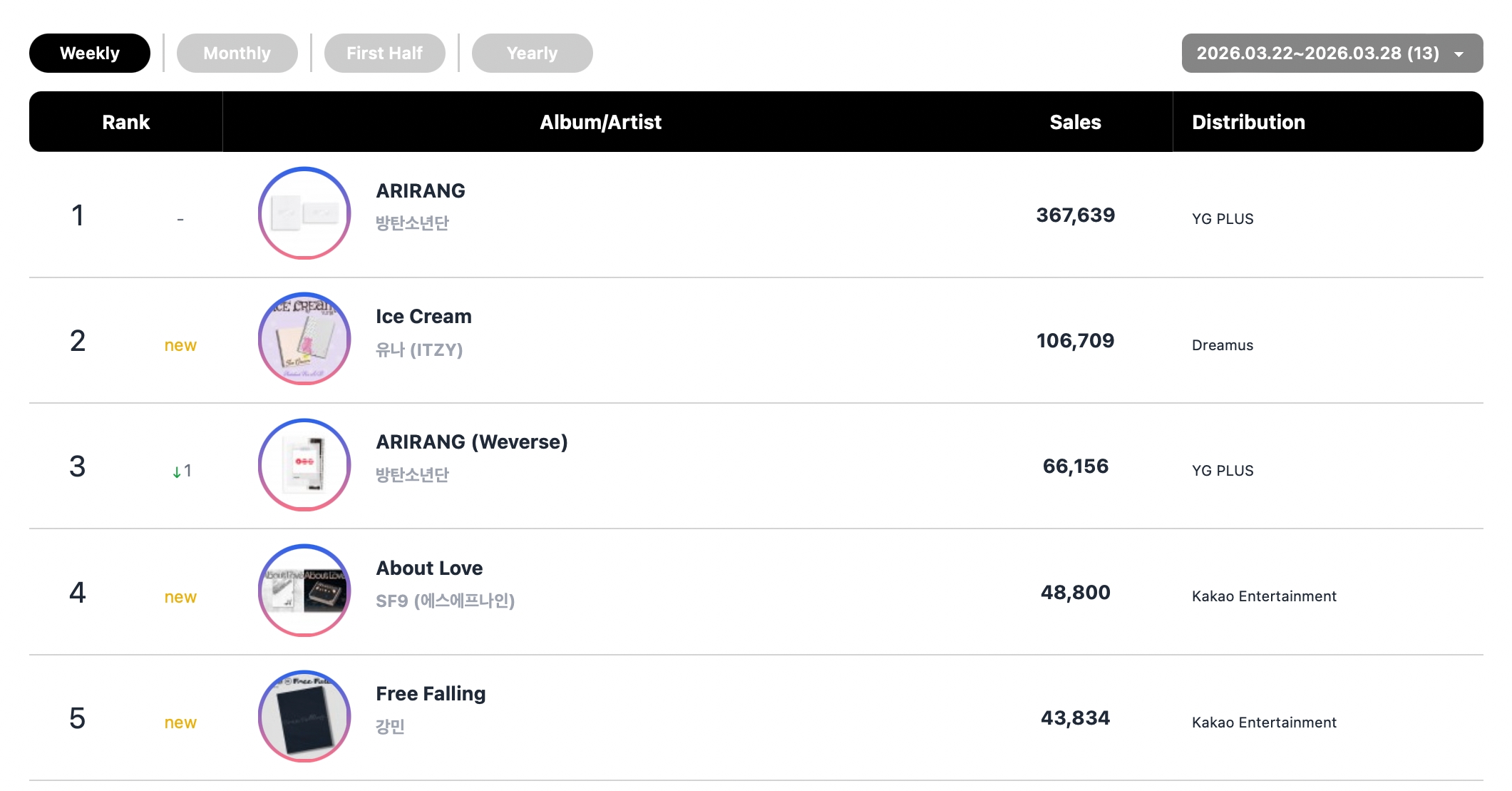Open the Yearly chart tab
This screenshot has height=791, width=1512.
(x=532, y=53)
